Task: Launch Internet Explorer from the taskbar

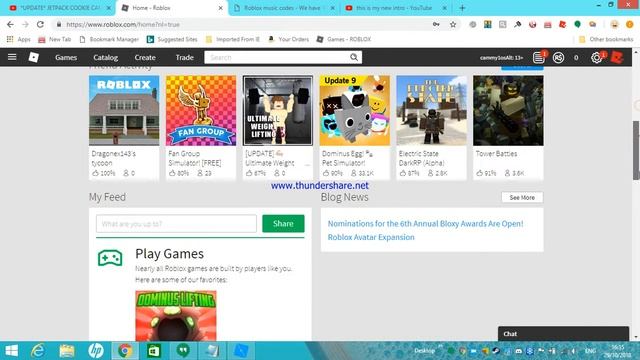Action: pos(38,351)
